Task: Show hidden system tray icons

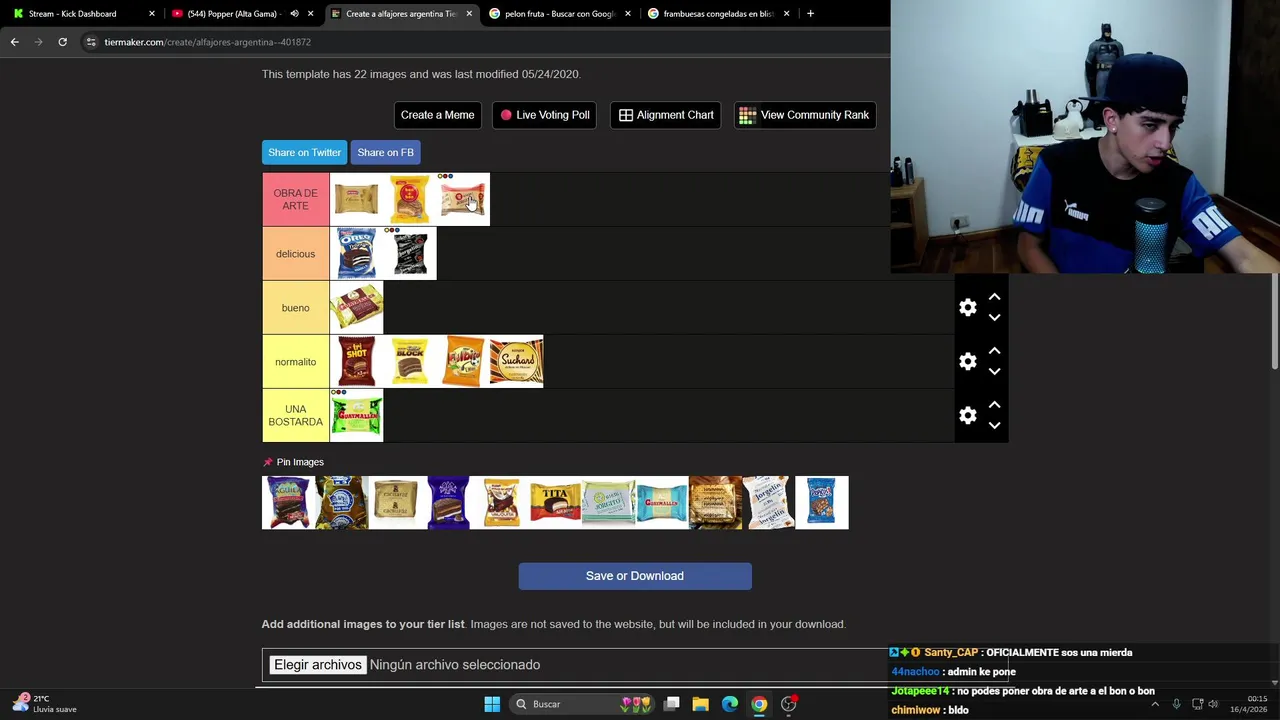Action: coord(1155,704)
